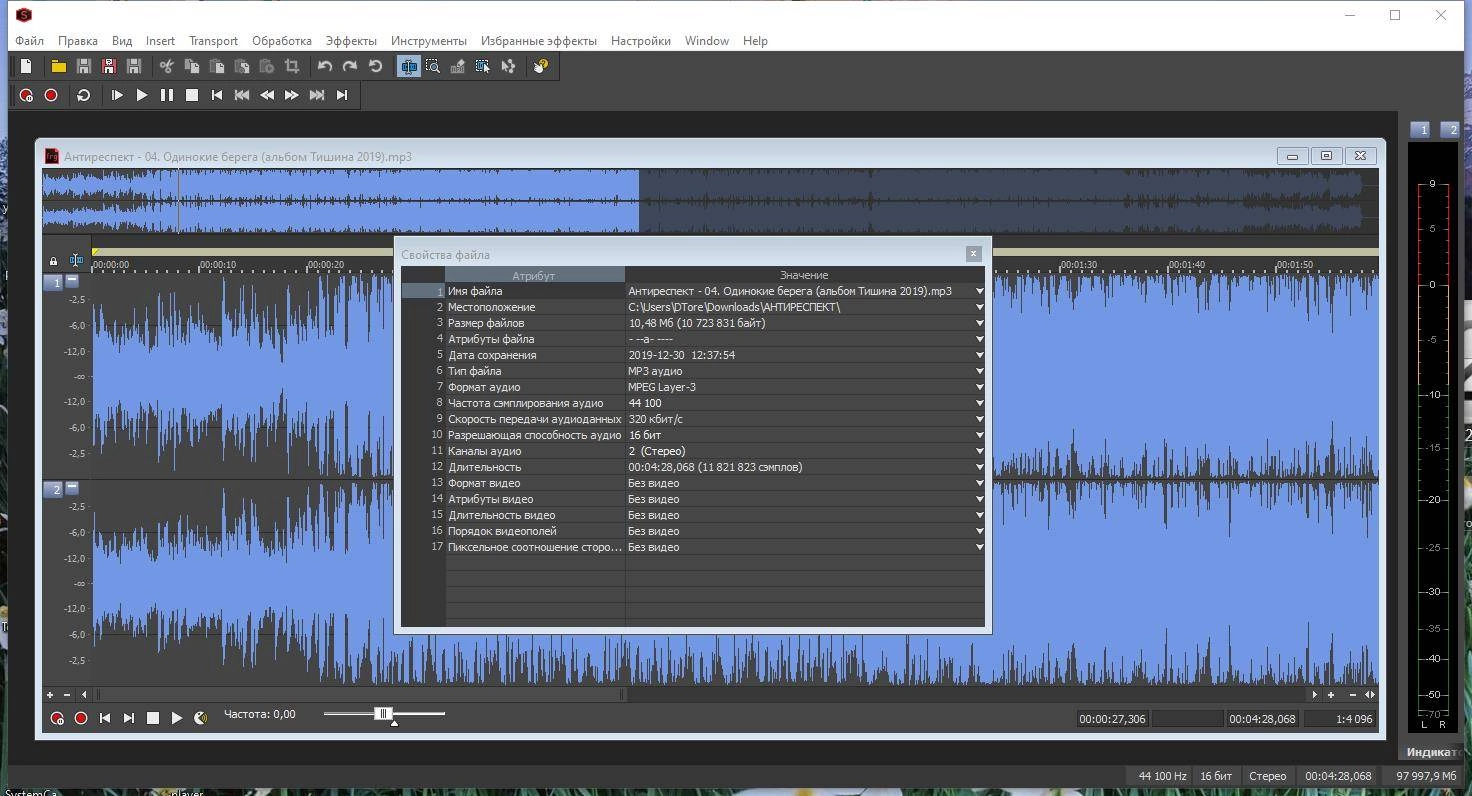Image resolution: width=1472 pixels, height=796 pixels.
Task: Open a file using the yellow folder icon
Action: click(59, 66)
